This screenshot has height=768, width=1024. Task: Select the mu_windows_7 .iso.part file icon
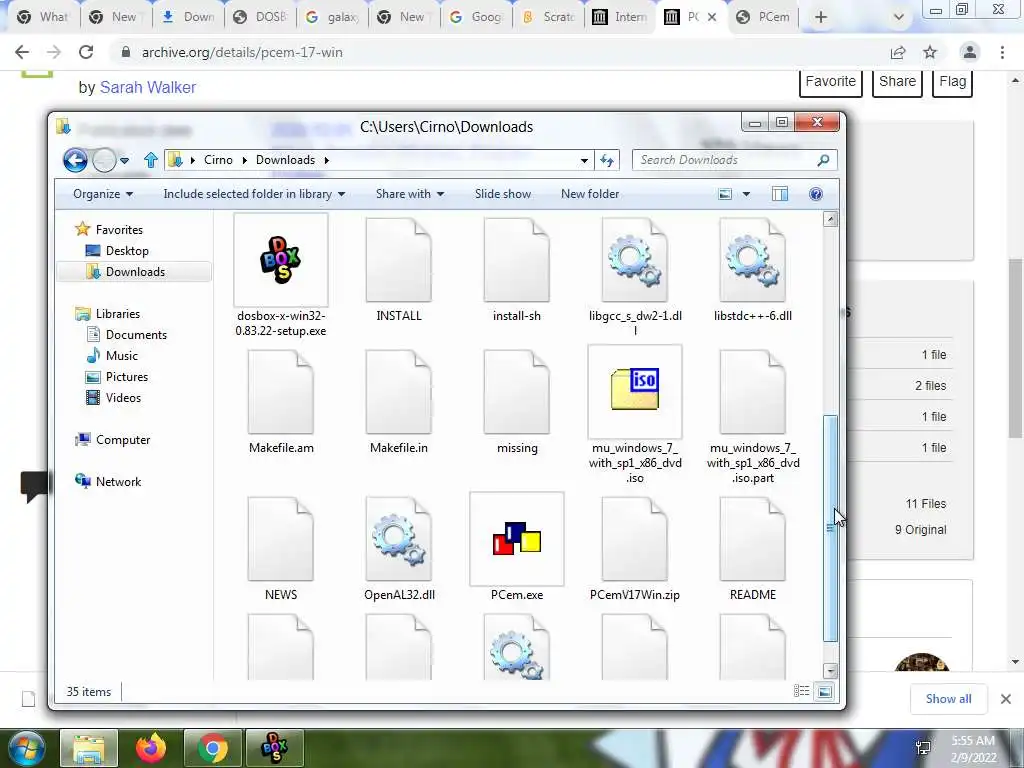(752, 392)
